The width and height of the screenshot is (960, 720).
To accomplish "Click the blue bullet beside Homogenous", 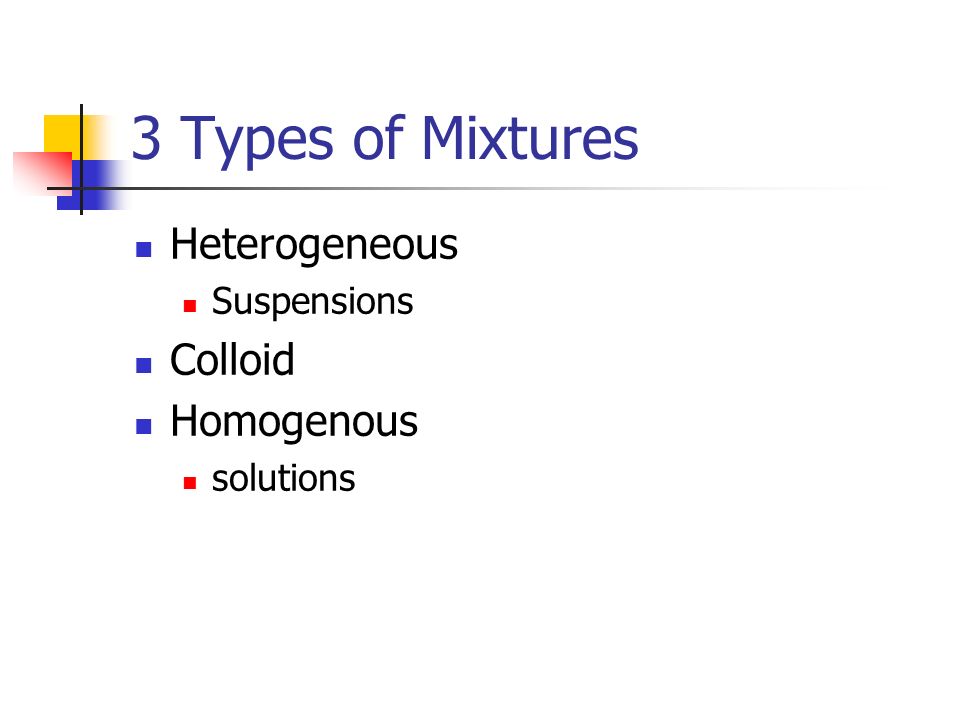I will point(144,427).
